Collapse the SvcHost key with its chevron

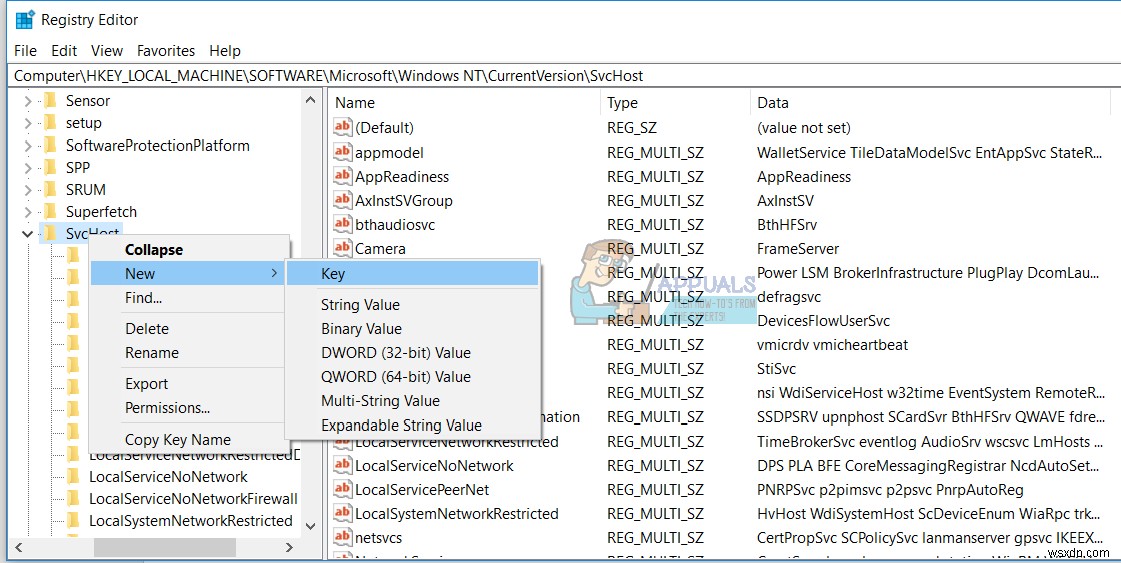28,234
